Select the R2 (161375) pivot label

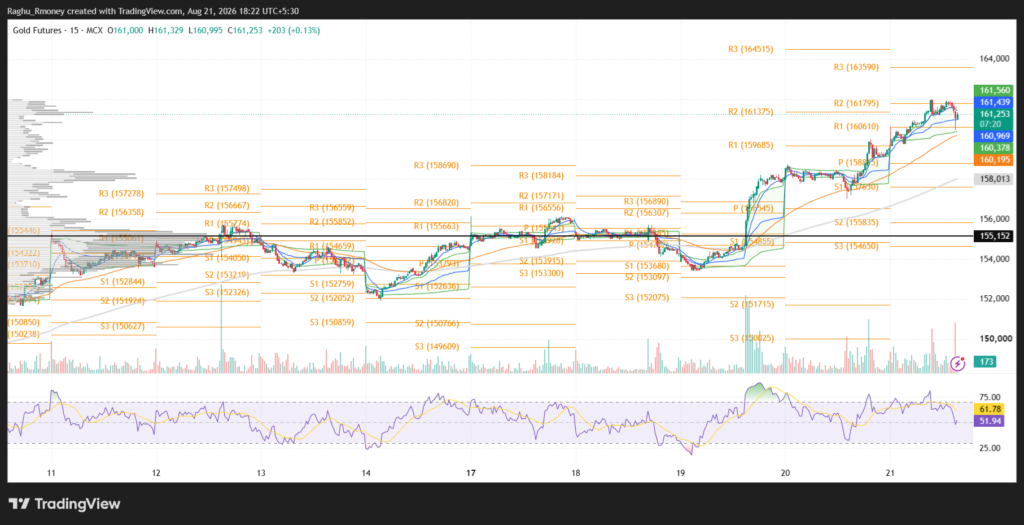(x=750, y=112)
